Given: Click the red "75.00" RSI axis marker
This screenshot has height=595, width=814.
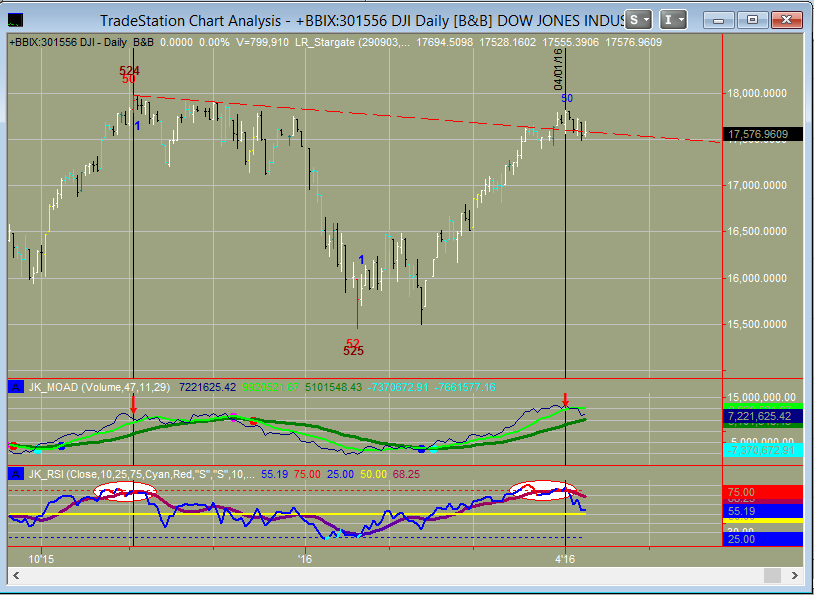Looking at the screenshot, I should coord(763,492).
